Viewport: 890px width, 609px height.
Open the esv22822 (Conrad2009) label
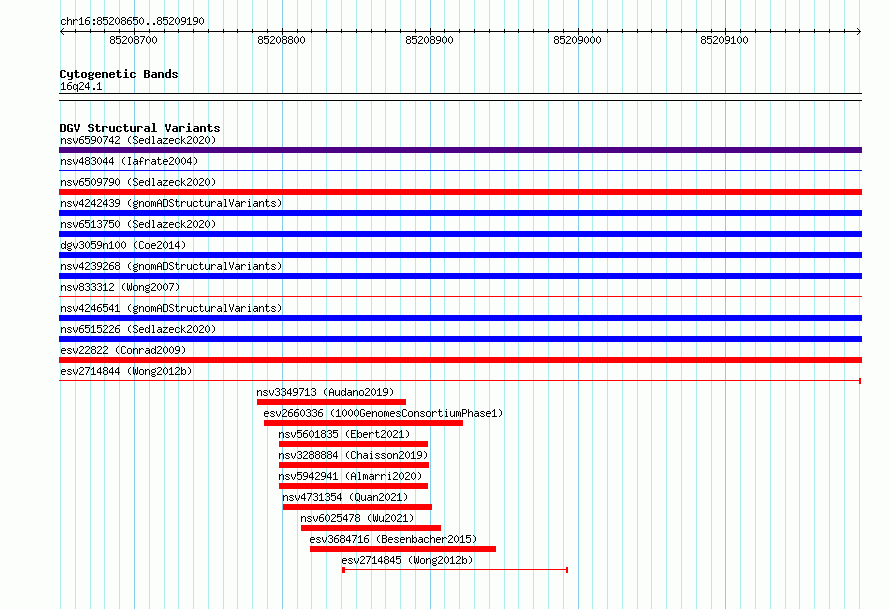[x=123, y=350]
